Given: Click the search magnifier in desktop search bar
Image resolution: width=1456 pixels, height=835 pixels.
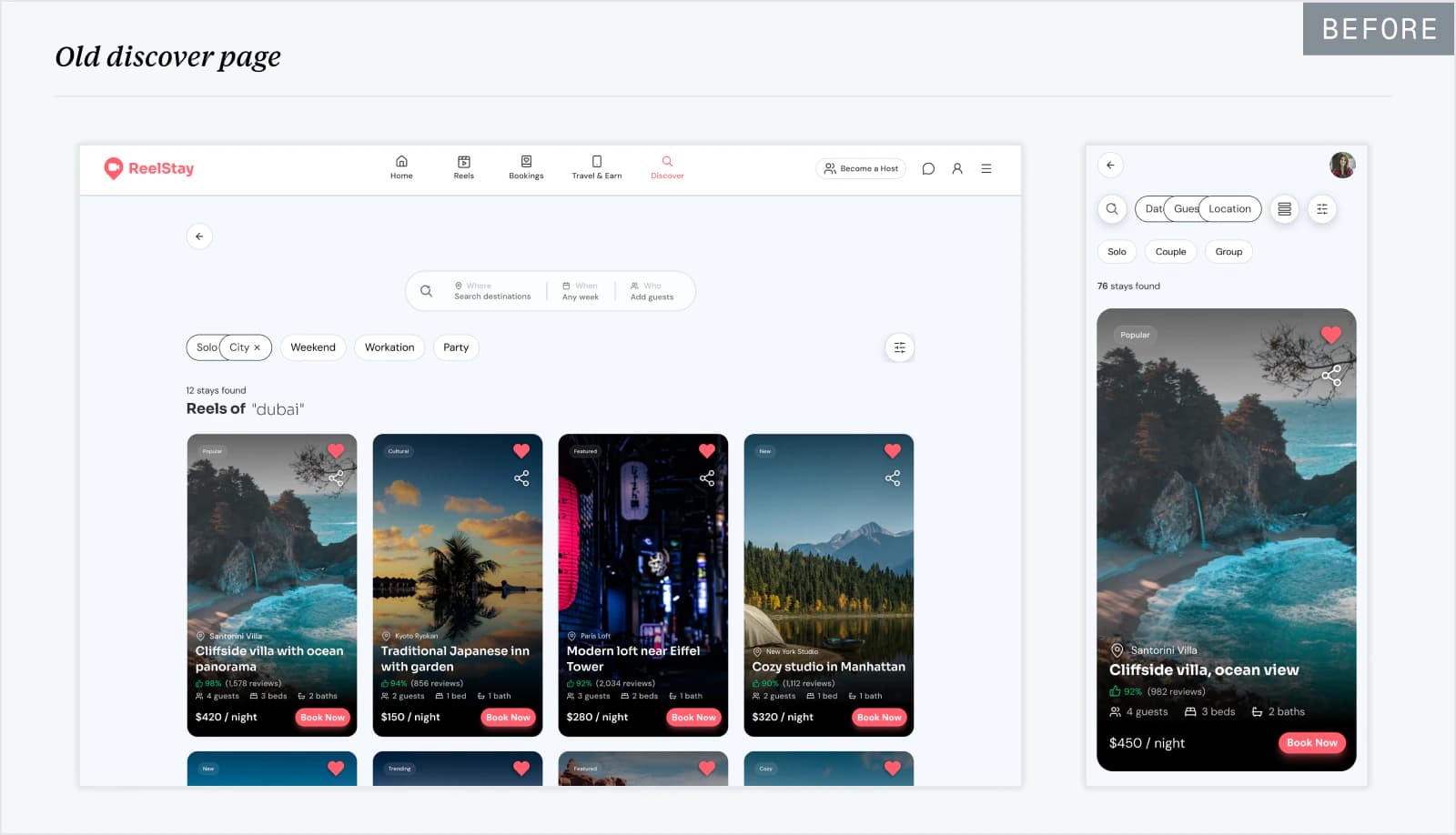Looking at the screenshot, I should pos(426,291).
